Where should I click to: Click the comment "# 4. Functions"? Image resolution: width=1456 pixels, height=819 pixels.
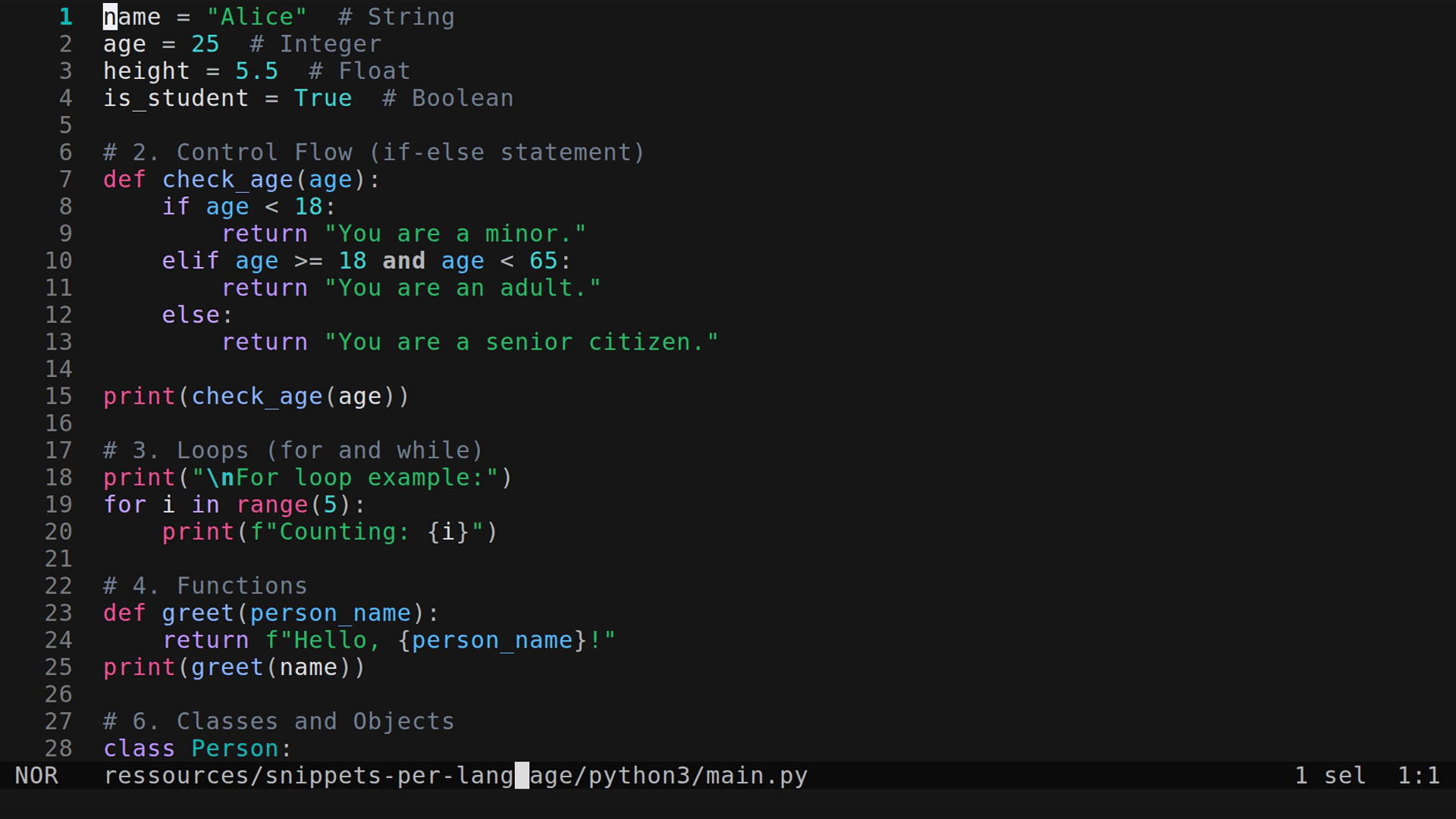point(205,585)
